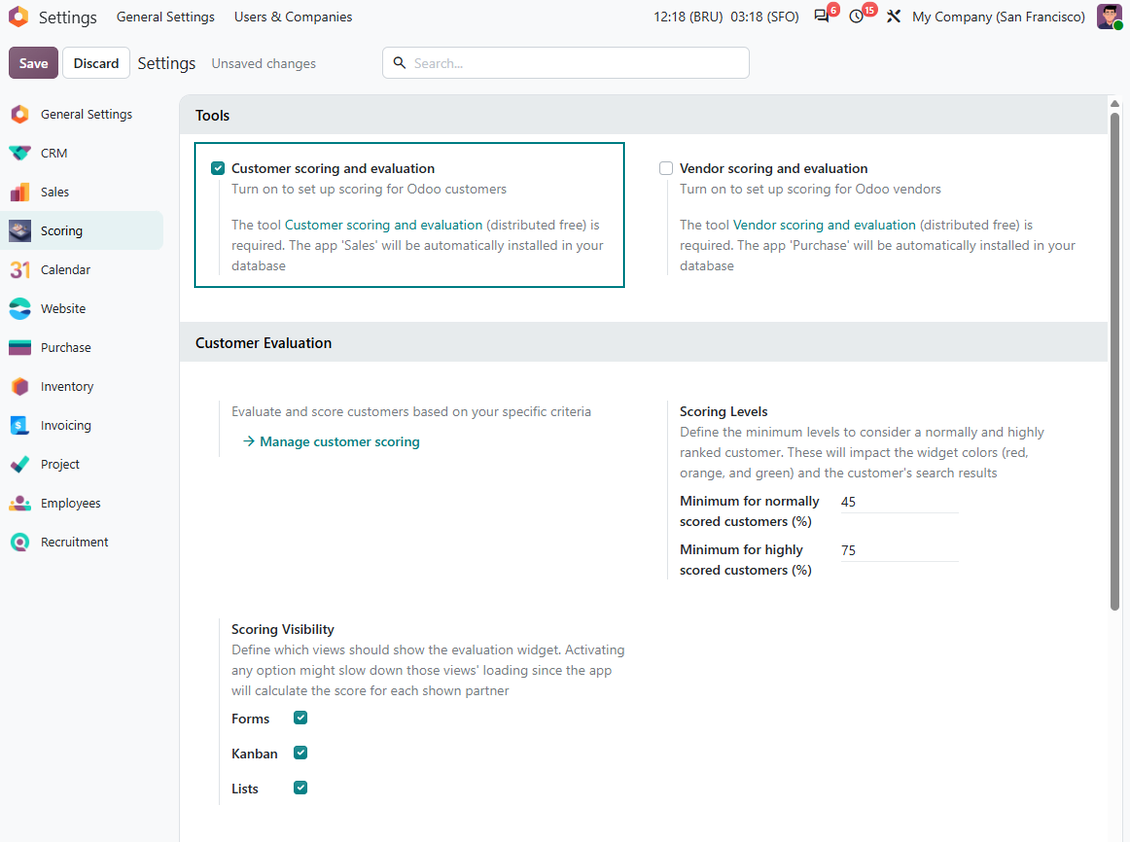Click the Inventory sidebar icon
Image resolution: width=1130 pixels, height=842 pixels.
(x=20, y=386)
